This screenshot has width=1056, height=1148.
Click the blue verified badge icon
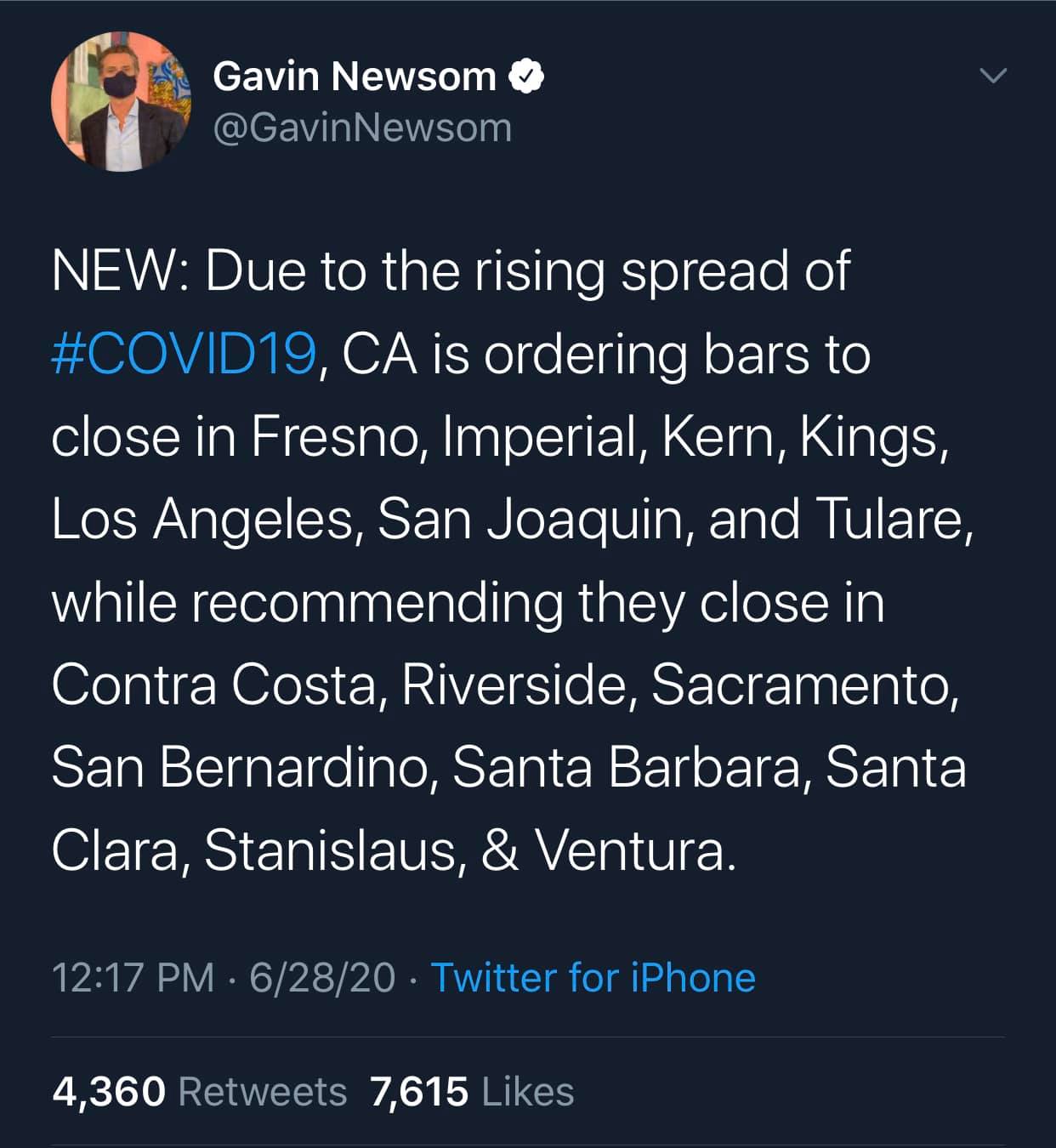pos(526,77)
